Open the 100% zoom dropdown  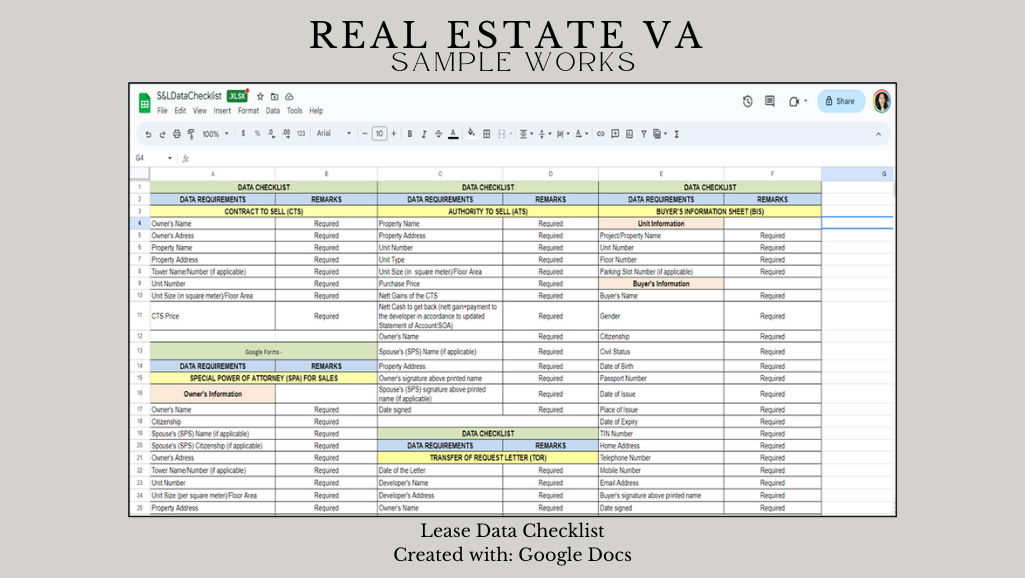[215, 134]
